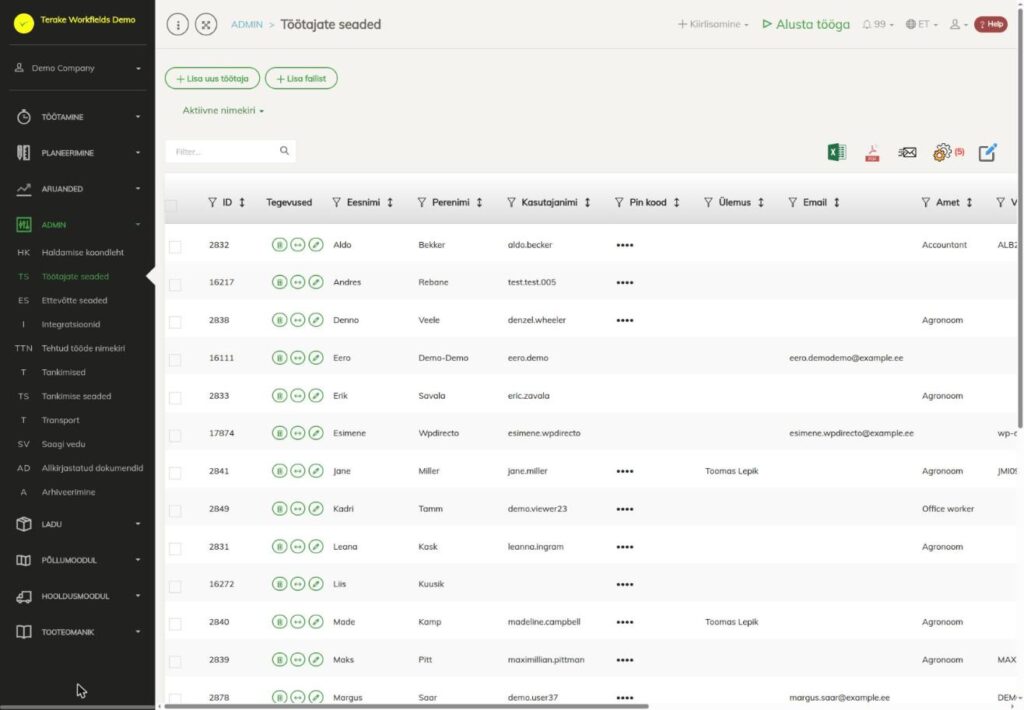Click the Lisa uus töötaja button
The width and height of the screenshot is (1024, 710).
(x=212, y=78)
